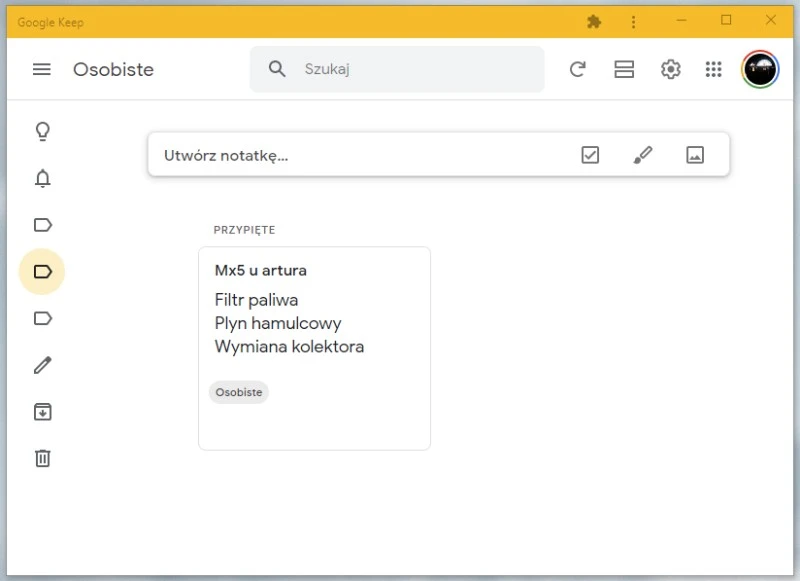Click the Szukaj search field

point(397,69)
